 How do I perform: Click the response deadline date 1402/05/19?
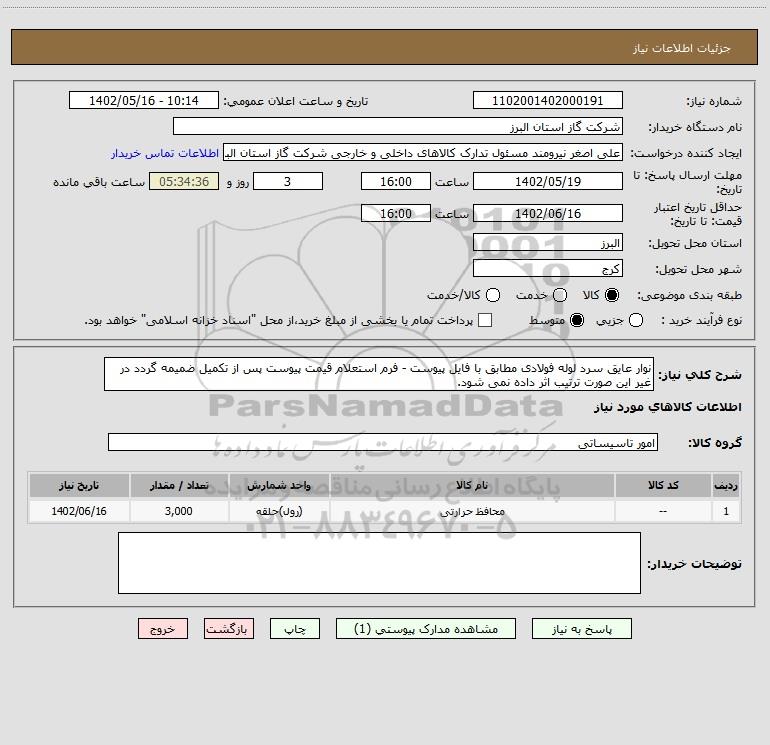point(548,181)
